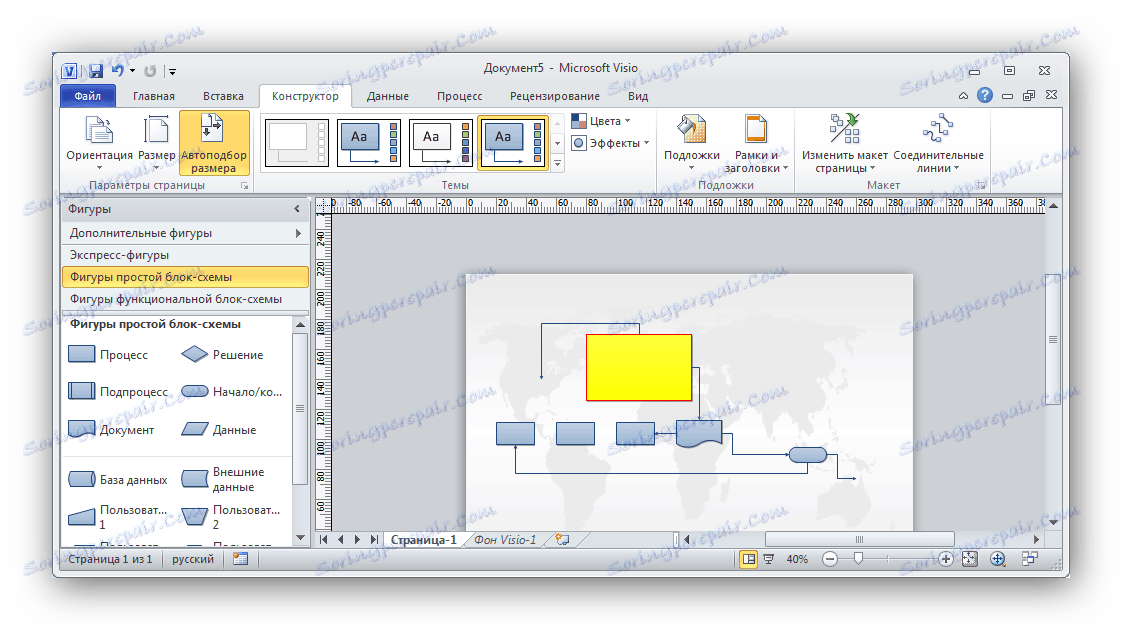The height and width of the screenshot is (630, 1122).
Task: Go to last page navigation arrow
Action: click(x=374, y=540)
